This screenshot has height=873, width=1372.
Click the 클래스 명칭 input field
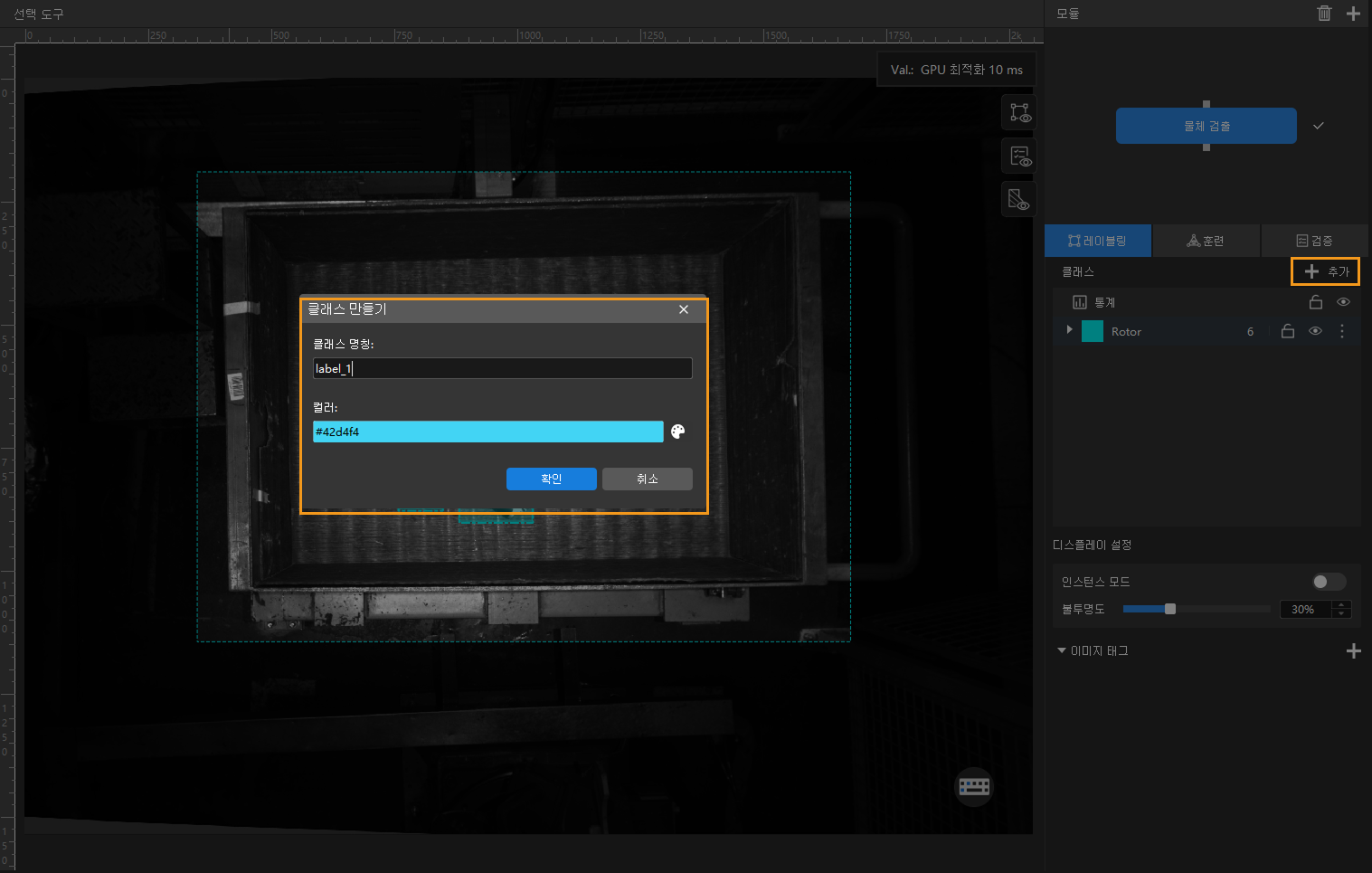click(502, 368)
